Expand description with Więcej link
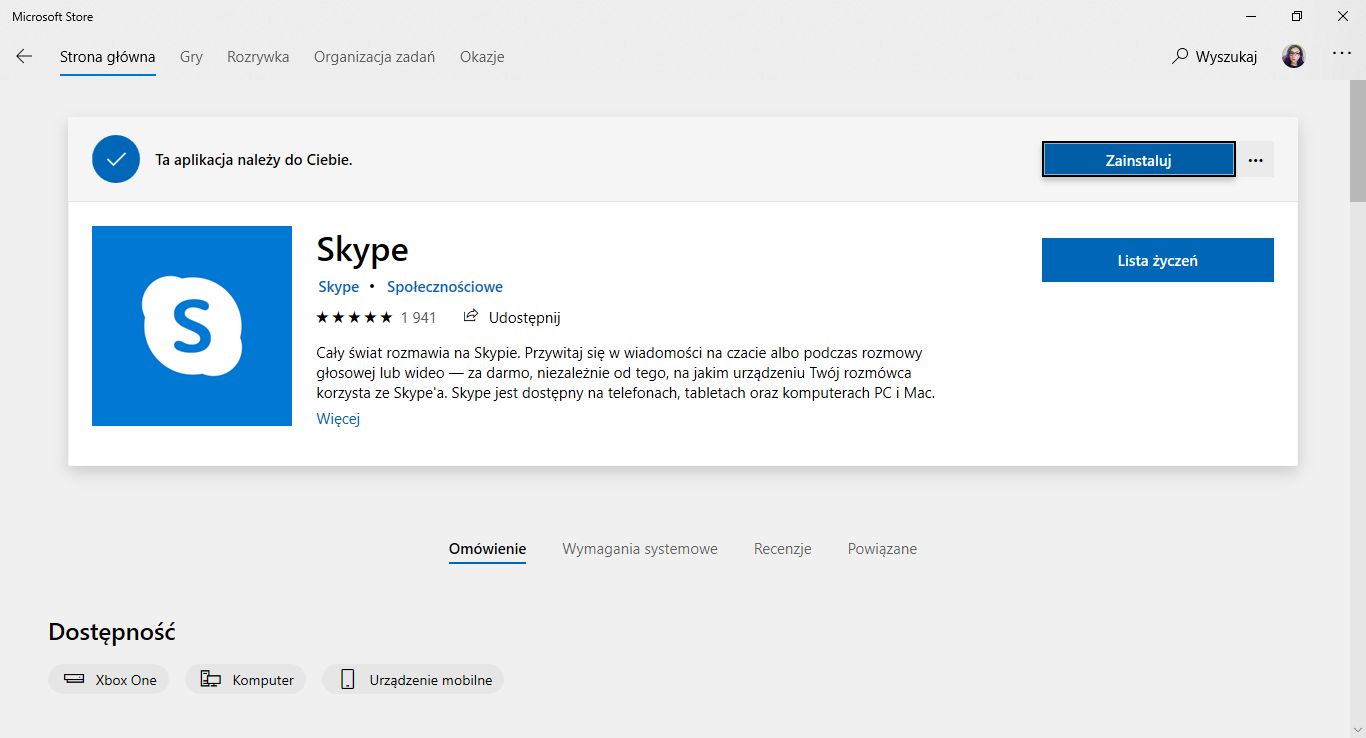This screenshot has width=1366, height=738. (x=338, y=419)
